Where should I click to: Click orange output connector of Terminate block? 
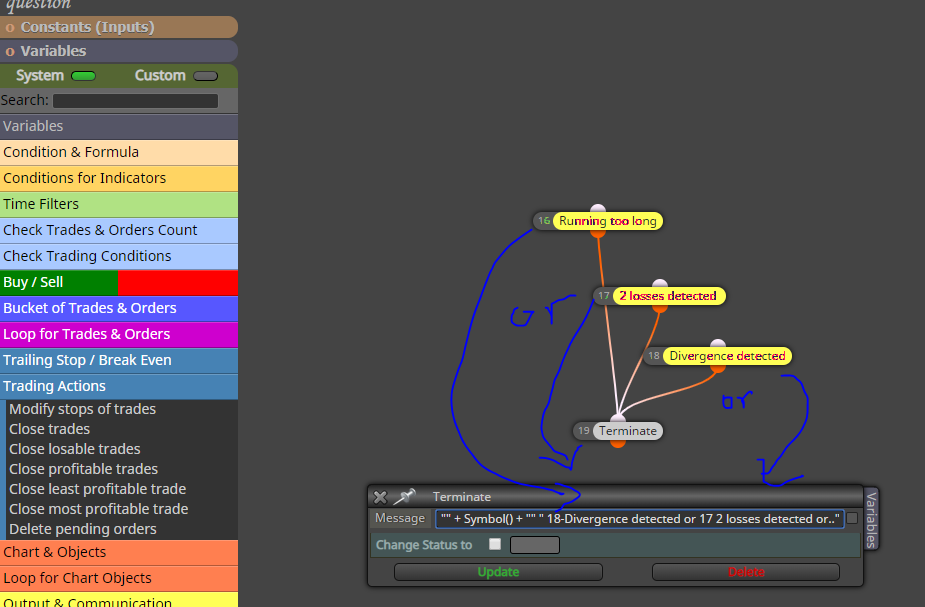(x=618, y=444)
